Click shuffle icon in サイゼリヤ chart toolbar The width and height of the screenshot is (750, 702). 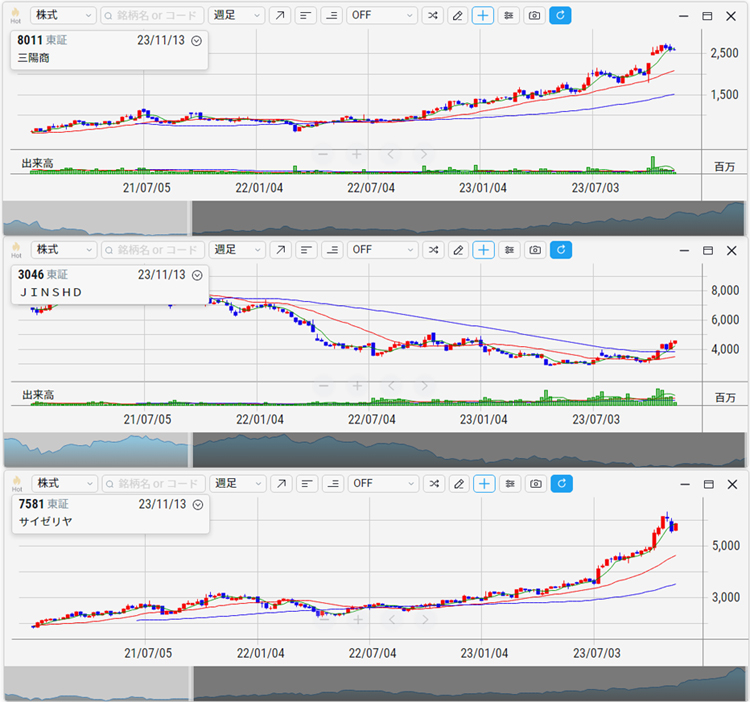coord(431,484)
